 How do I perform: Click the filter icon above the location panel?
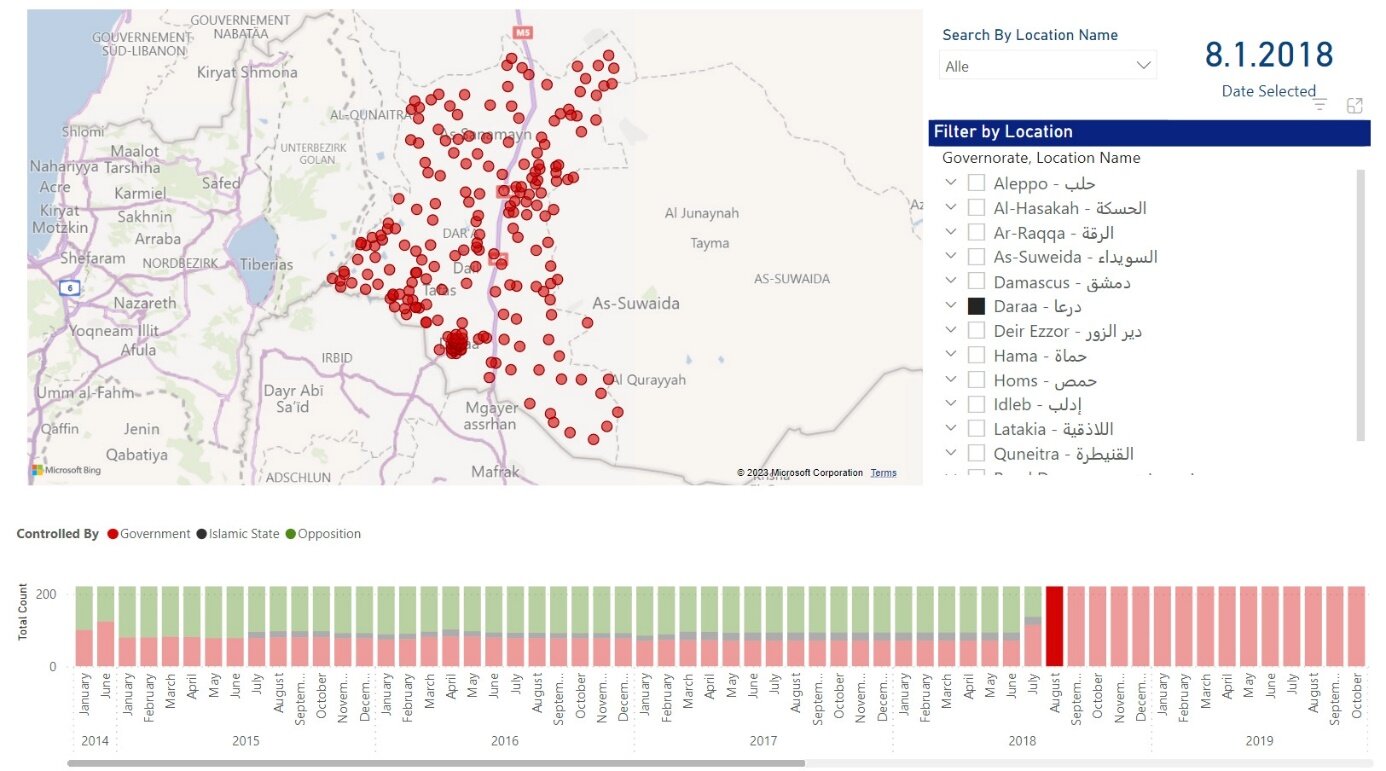[x=1319, y=105]
